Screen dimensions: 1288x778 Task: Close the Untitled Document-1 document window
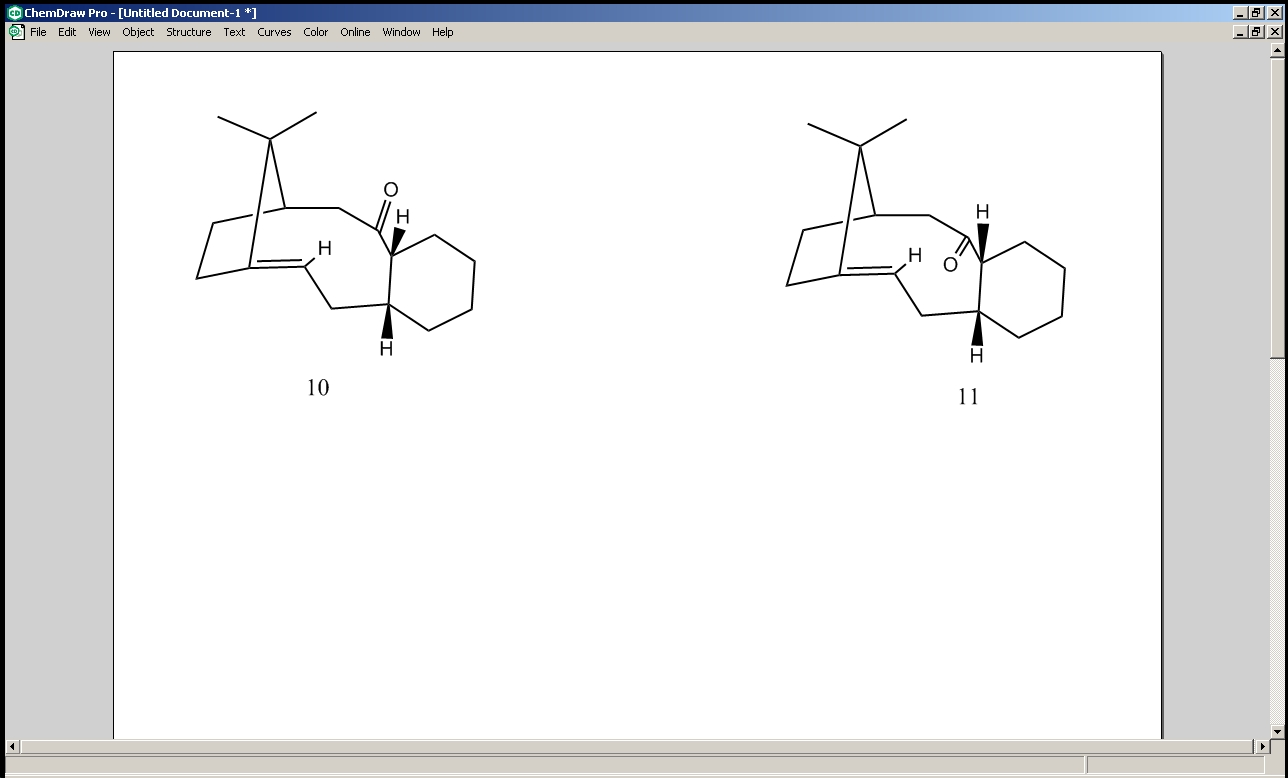click(1274, 32)
